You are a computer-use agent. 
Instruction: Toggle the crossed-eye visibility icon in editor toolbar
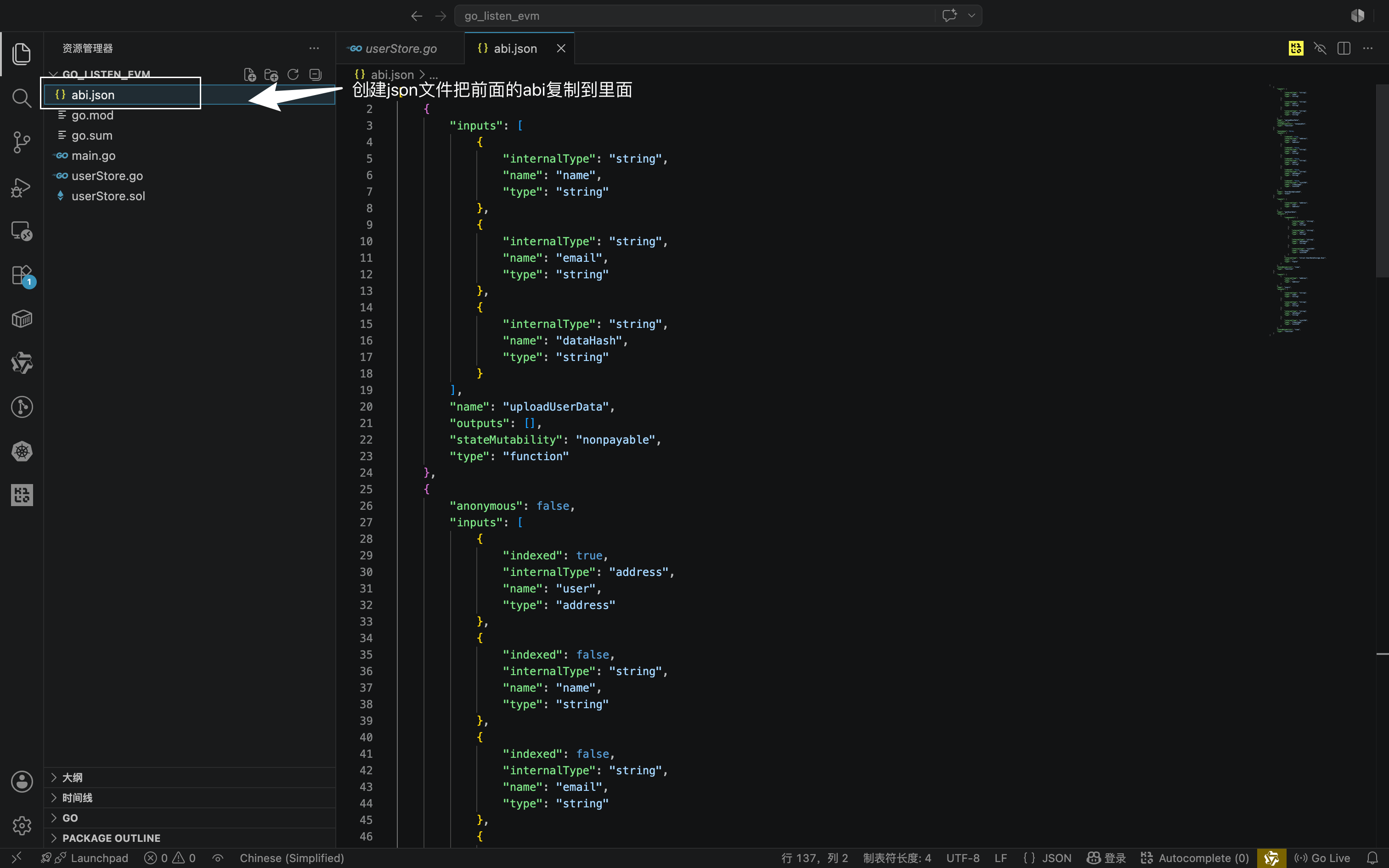(x=1320, y=48)
